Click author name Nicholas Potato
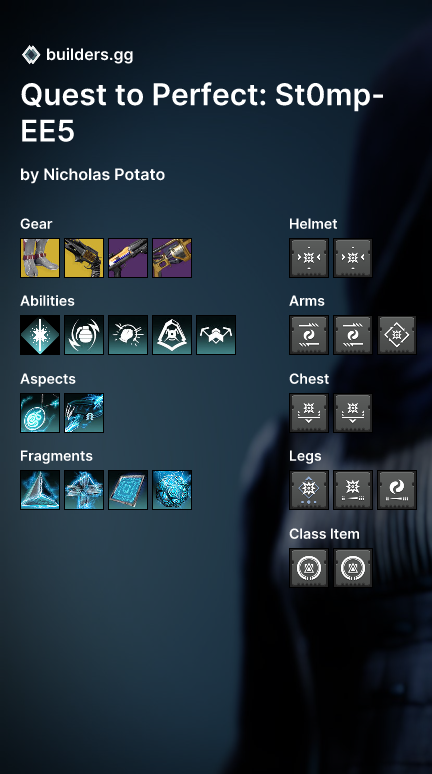Screen dimensions: 432x774 [104, 175]
